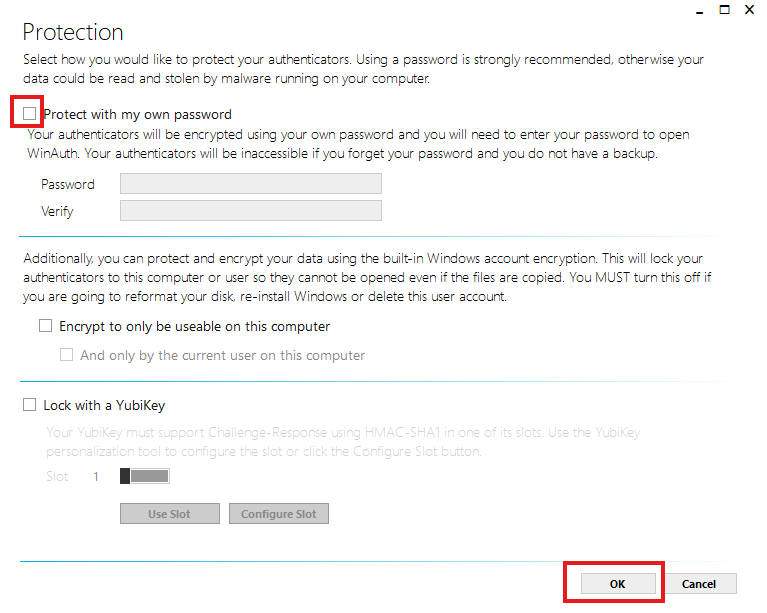
Task: Click the Password field label
Action: pos(68,185)
